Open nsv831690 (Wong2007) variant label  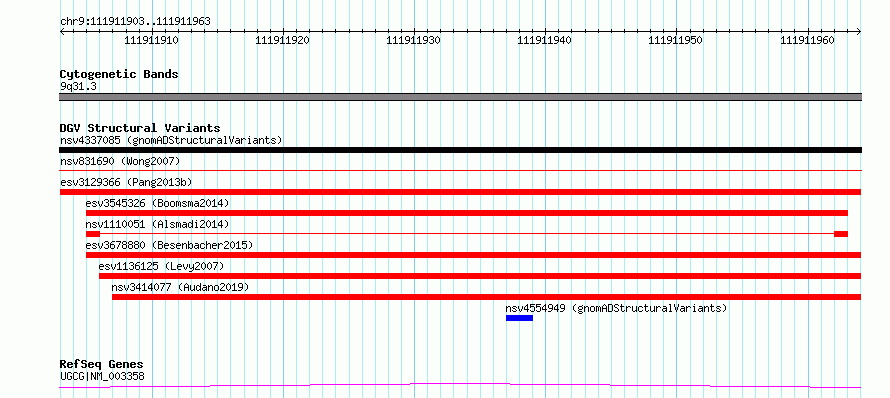(x=120, y=161)
